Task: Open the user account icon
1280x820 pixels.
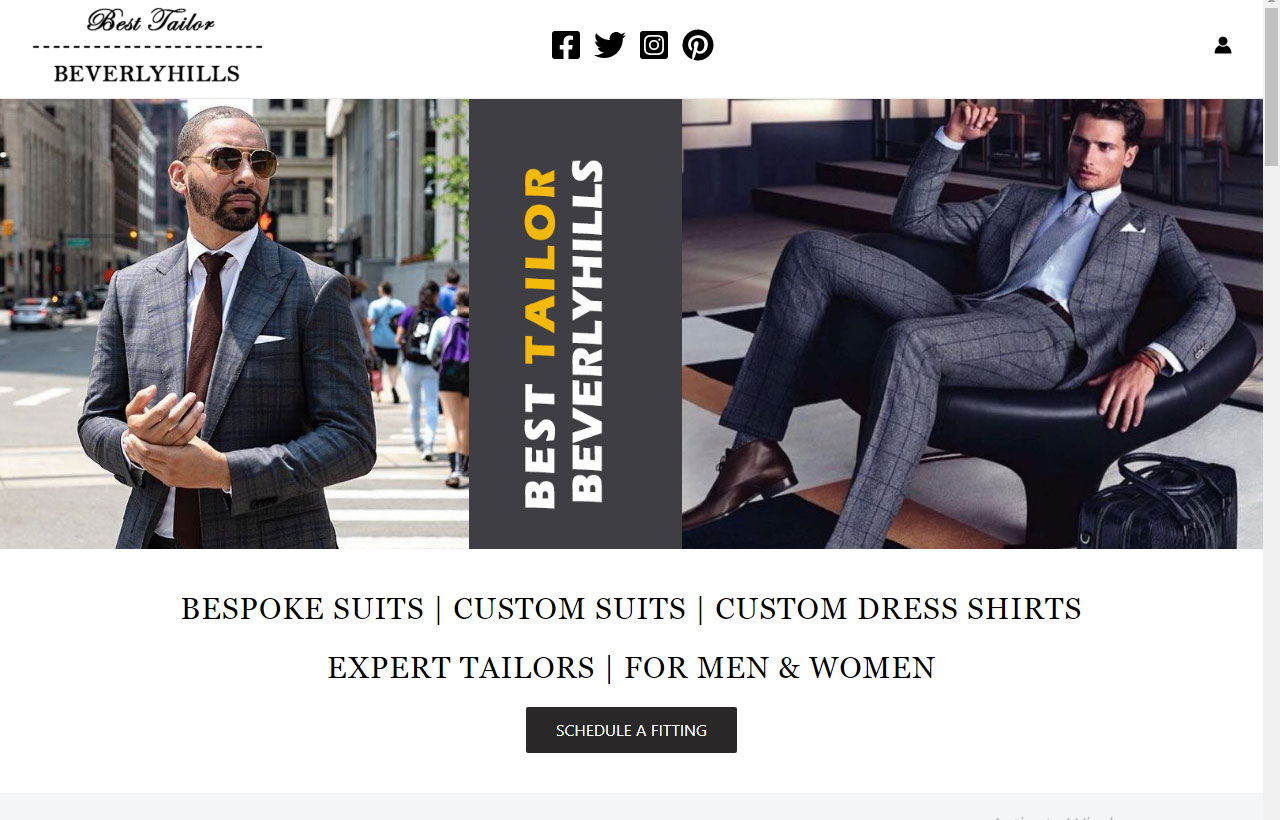Action: coord(1223,45)
